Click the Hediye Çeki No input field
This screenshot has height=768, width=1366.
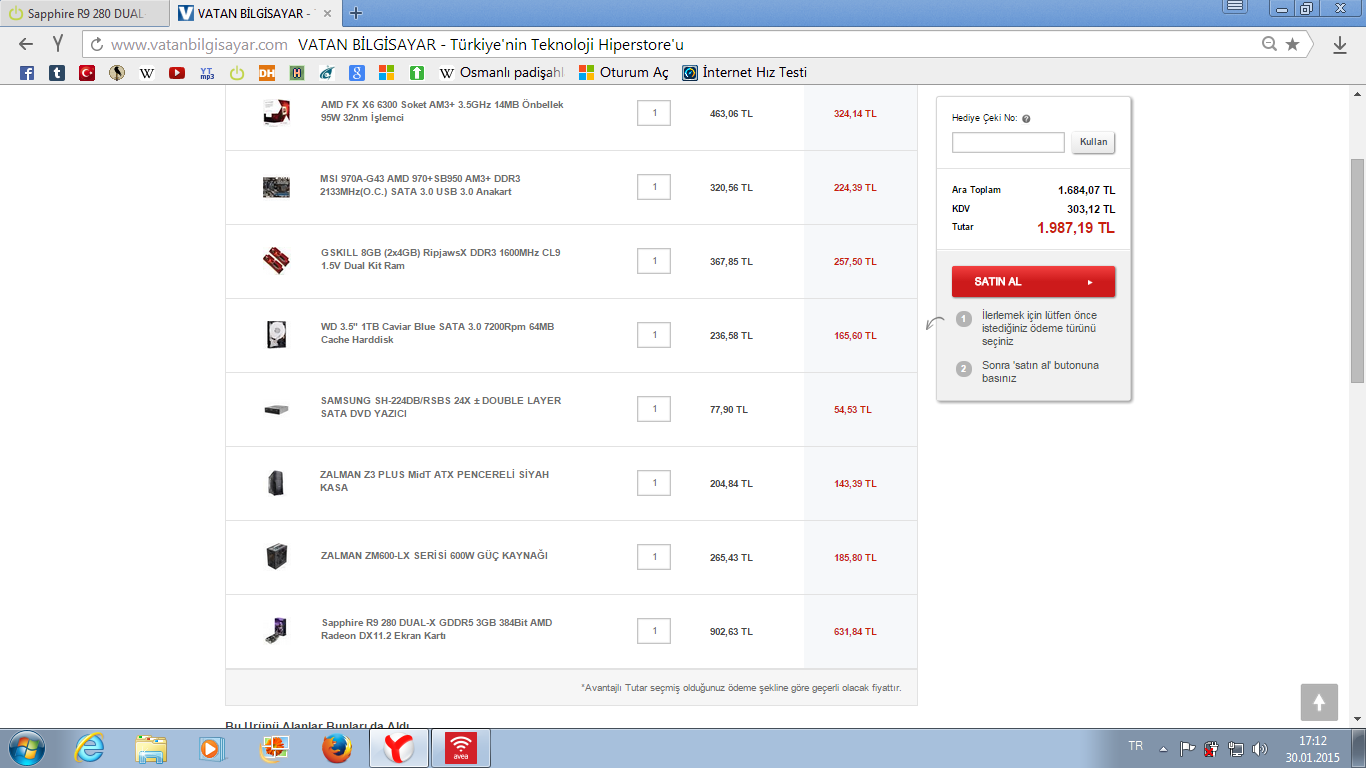pos(1008,143)
